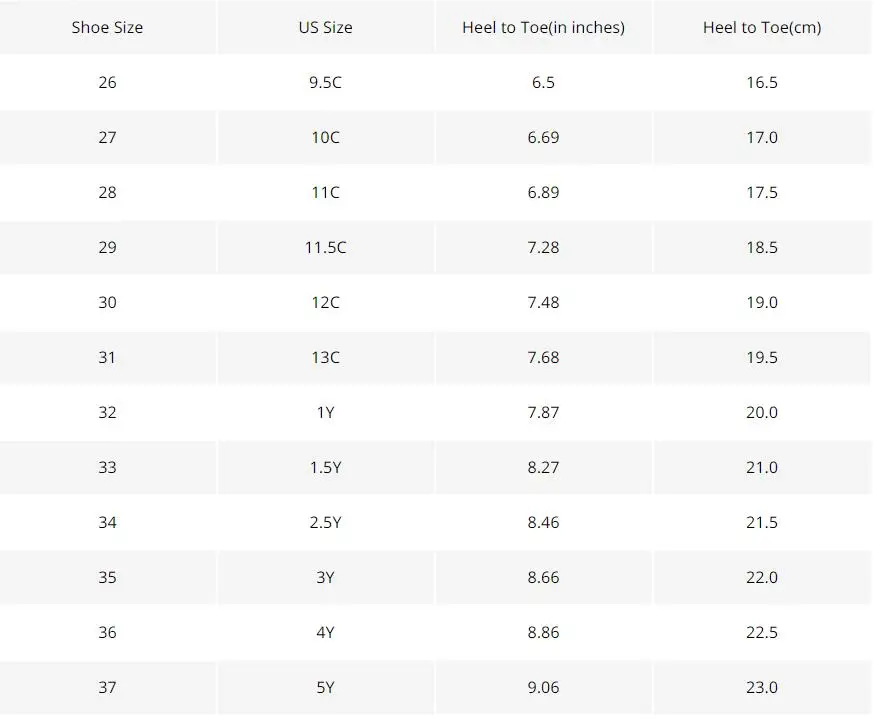This screenshot has height=719, width=874.
Task: Click the 6.69 inches cell
Action: coord(543,137)
